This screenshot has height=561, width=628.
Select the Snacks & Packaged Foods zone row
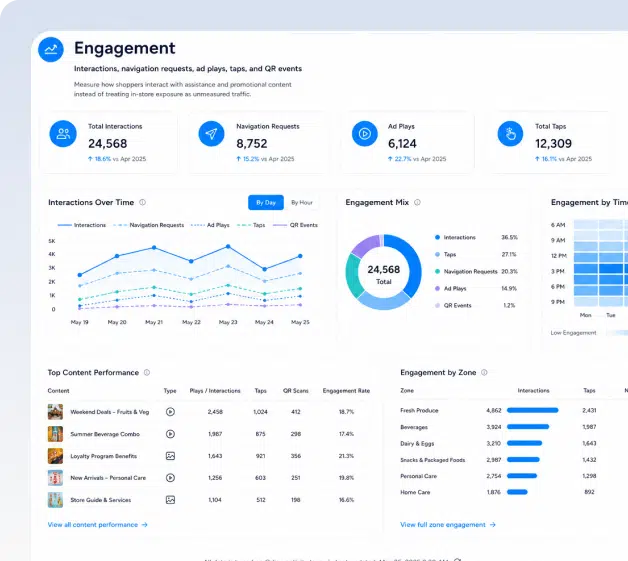tap(498, 460)
